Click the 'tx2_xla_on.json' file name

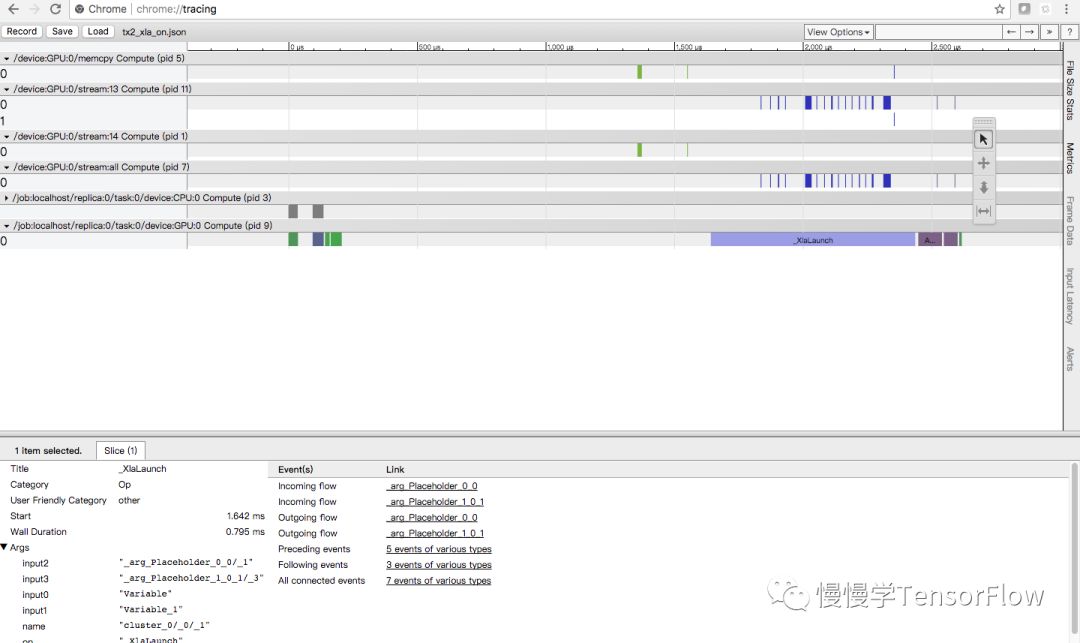click(x=154, y=32)
